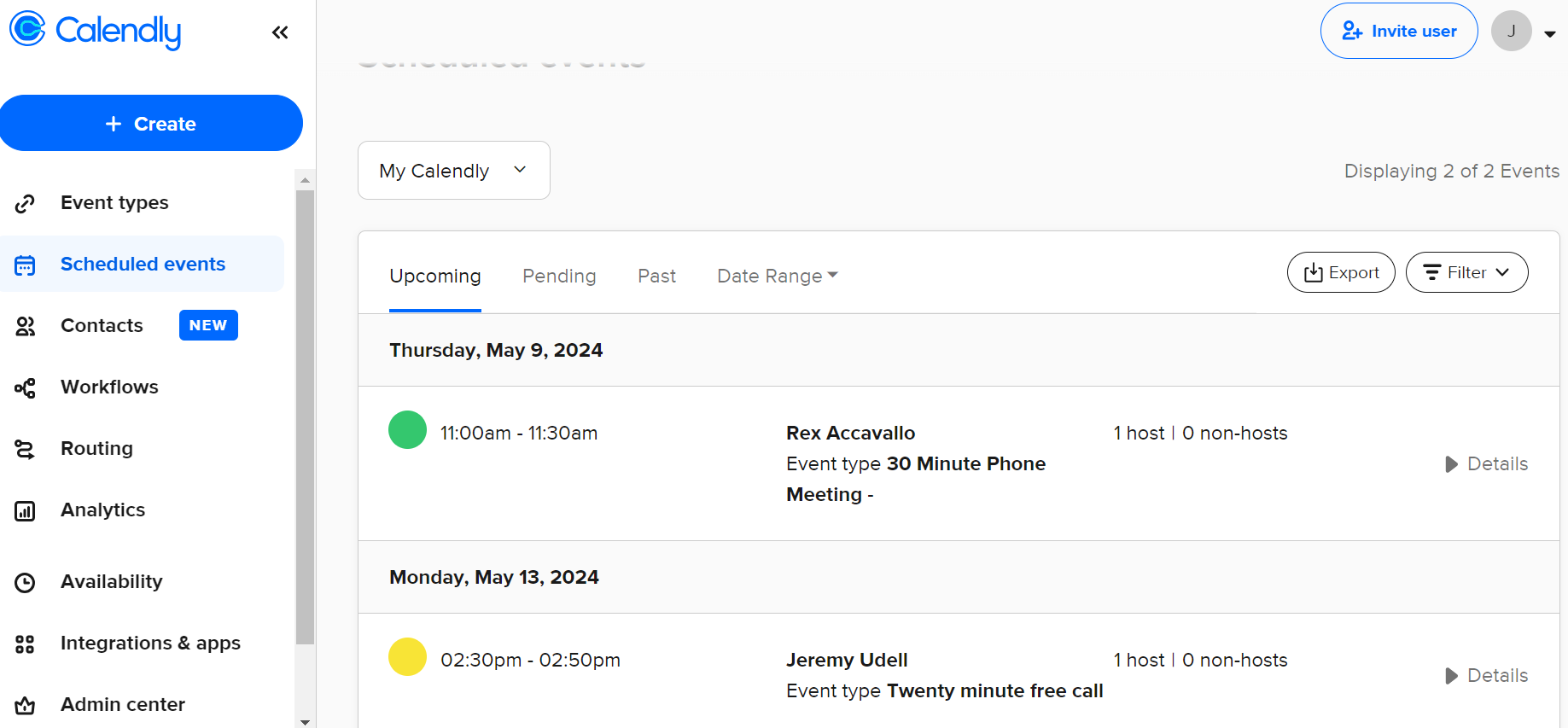Click the Analytics chart icon
This screenshot has width=1568, height=728.
click(26, 510)
